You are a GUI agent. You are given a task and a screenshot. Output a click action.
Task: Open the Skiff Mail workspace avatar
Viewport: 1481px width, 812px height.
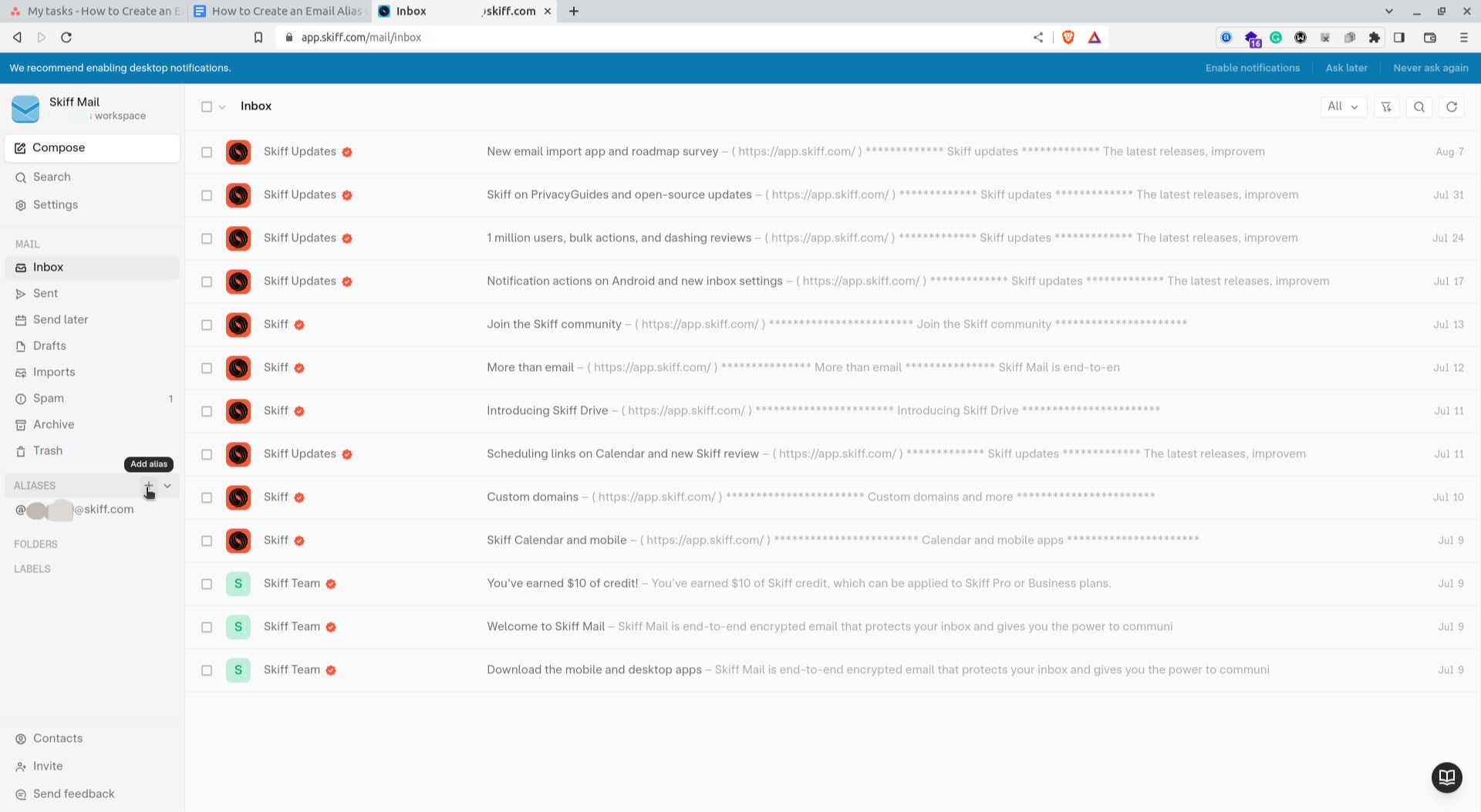[25, 109]
